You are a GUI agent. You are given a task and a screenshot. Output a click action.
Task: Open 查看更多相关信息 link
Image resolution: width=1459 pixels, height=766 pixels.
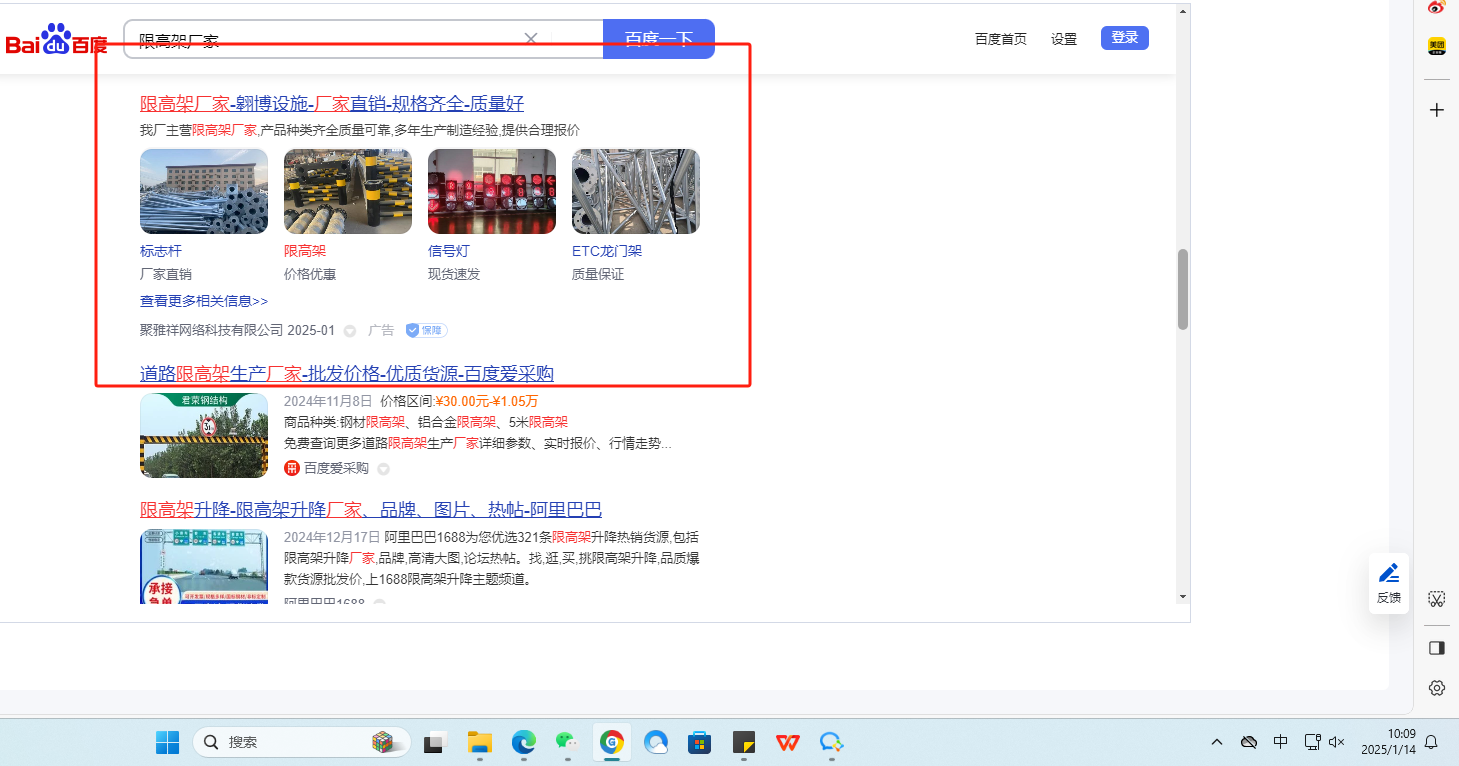point(204,301)
